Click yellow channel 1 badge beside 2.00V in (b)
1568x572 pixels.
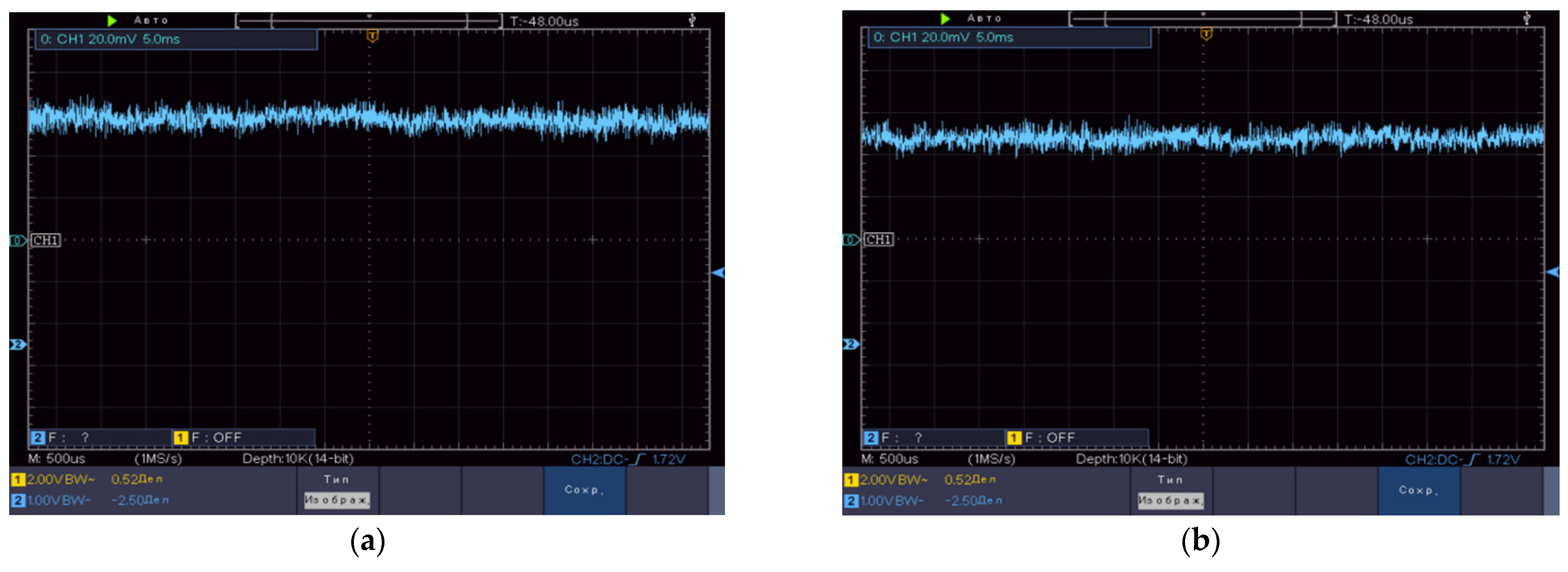(851, 481)
